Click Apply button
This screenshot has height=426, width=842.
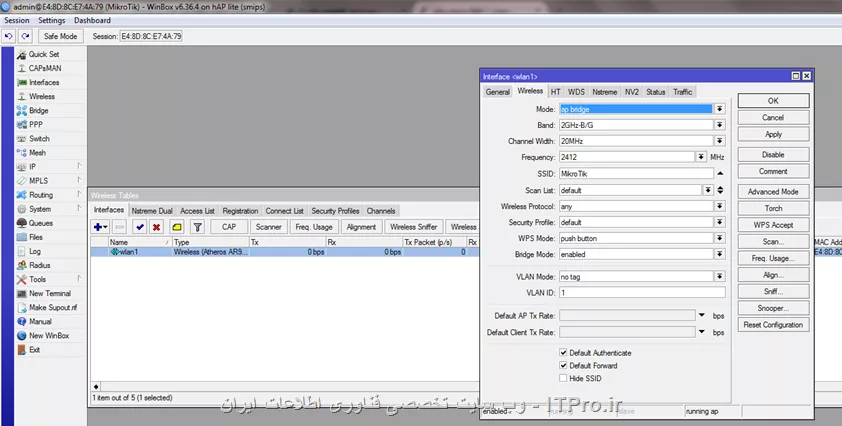pos(773,134)
